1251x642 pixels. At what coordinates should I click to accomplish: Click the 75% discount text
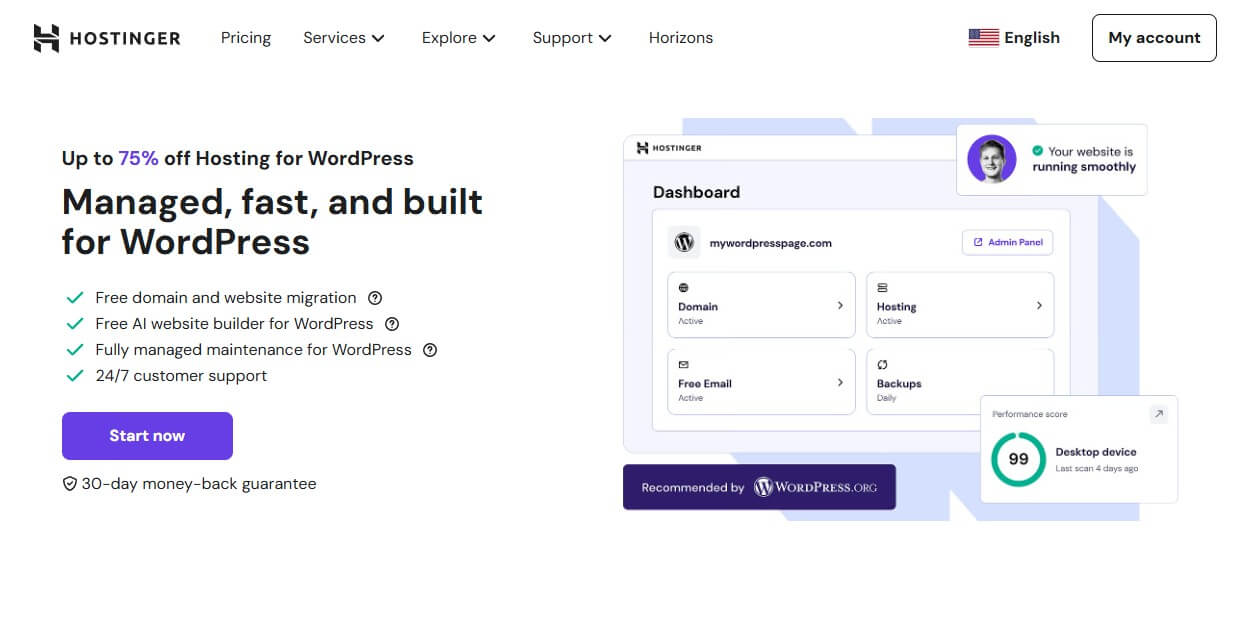point(138,158)
